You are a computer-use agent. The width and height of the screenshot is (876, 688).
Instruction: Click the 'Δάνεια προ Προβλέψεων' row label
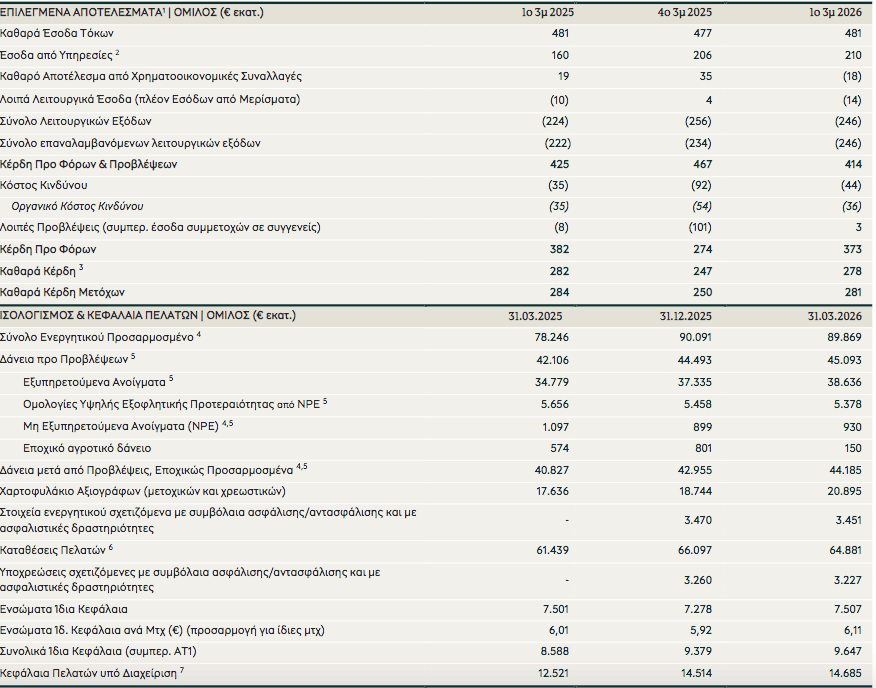pos(65,358)
